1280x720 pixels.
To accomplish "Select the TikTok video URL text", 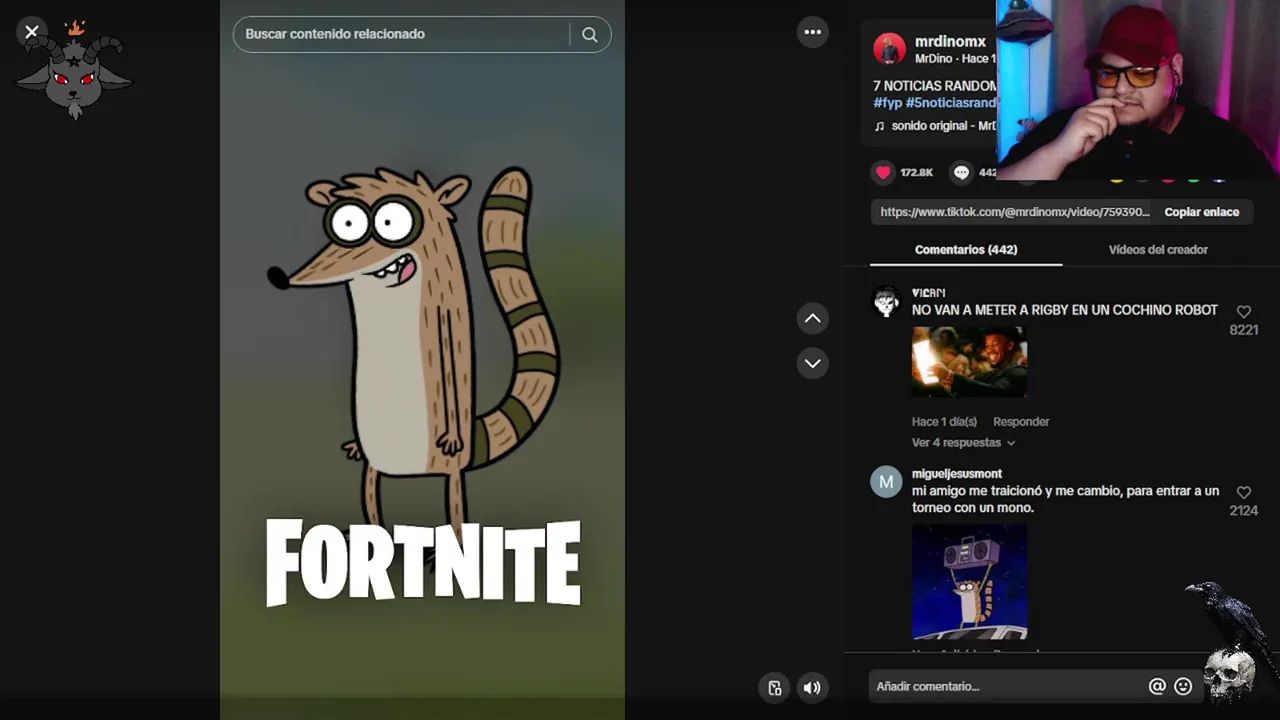I will [1015, 212].
